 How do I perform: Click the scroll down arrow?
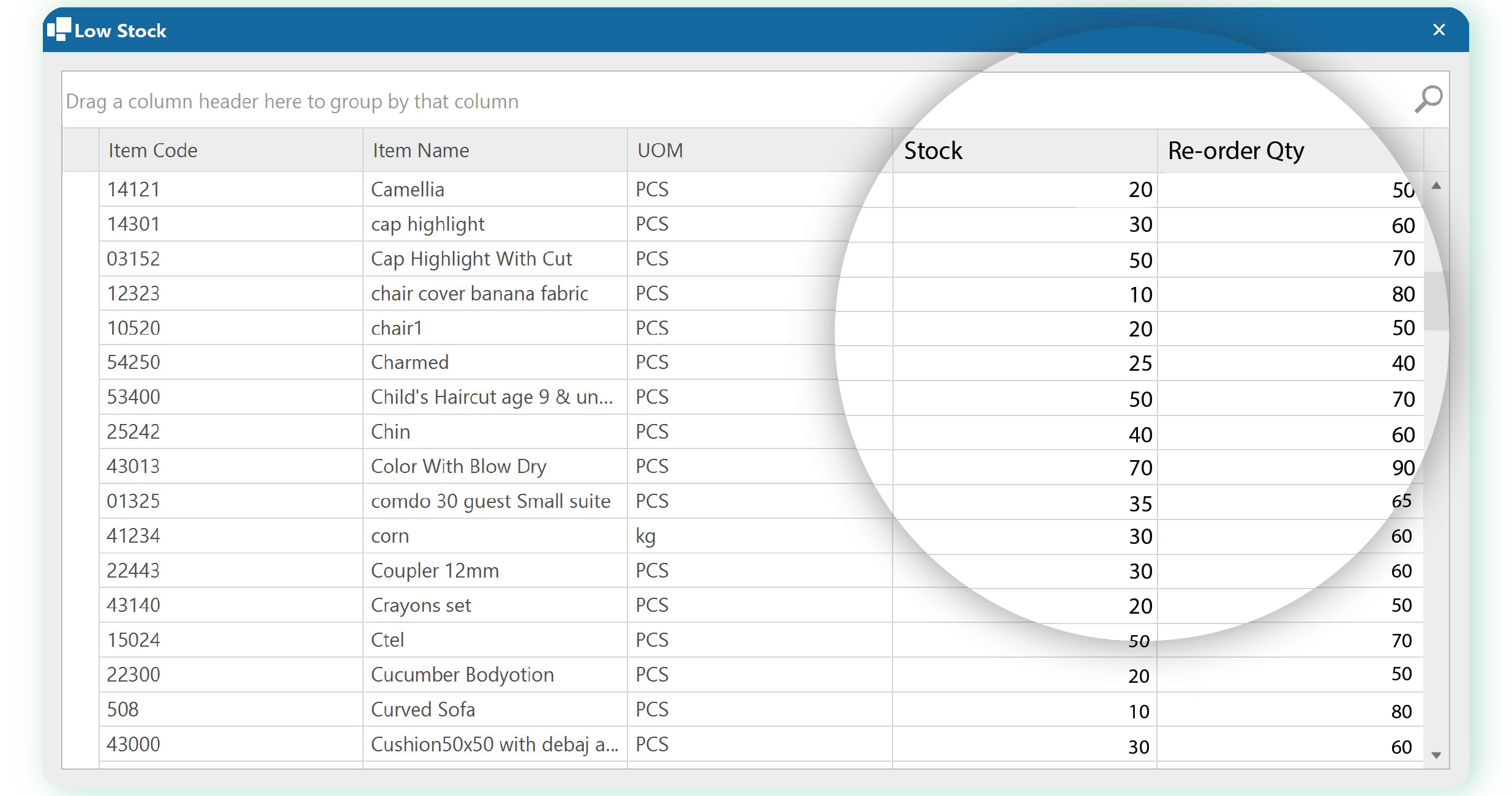1436,755
